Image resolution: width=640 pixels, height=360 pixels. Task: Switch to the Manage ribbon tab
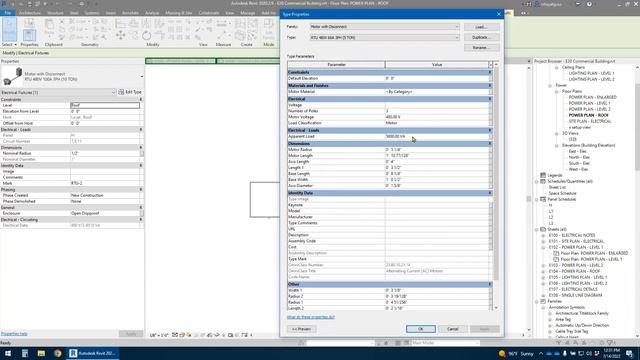click(248, 13)
